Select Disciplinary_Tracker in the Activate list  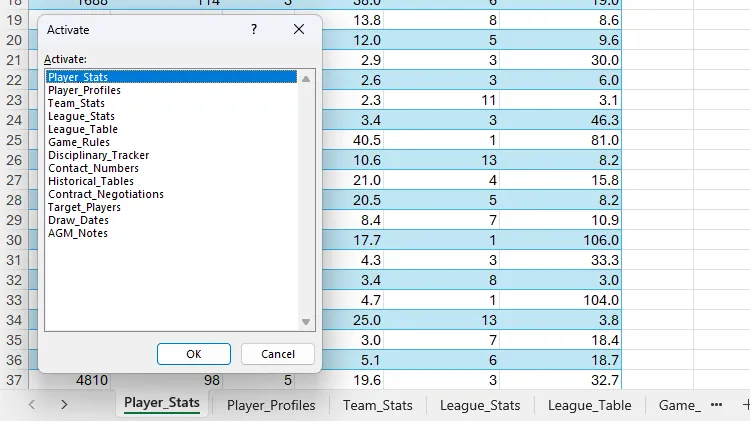click(98, 155)
